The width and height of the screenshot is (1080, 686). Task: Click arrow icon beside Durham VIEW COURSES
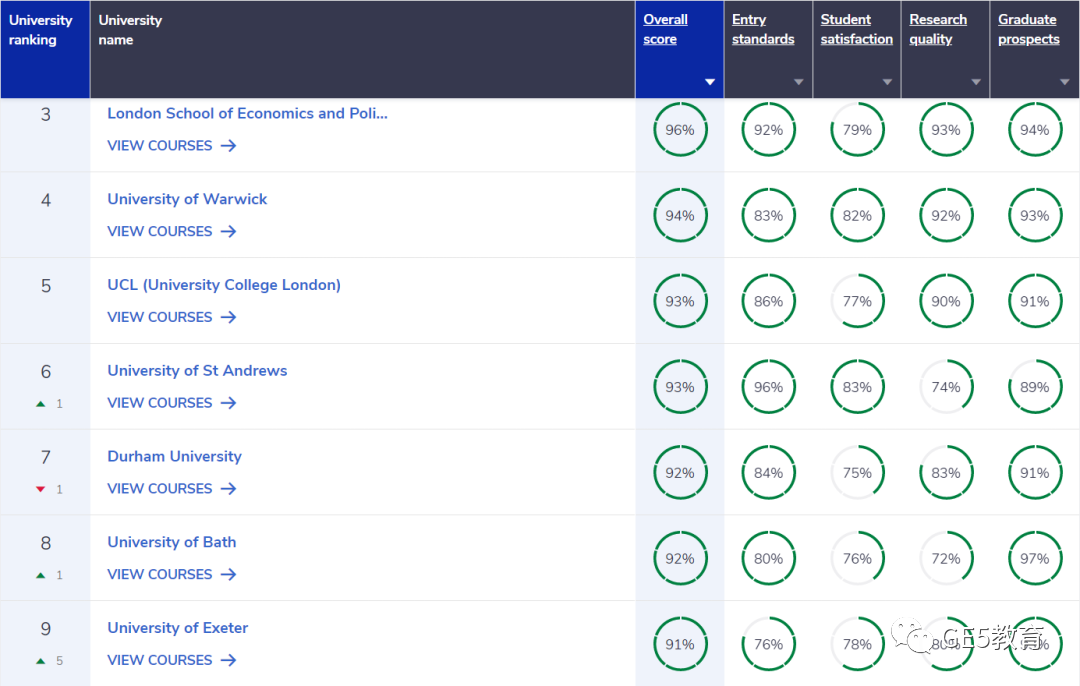point(229,488)
